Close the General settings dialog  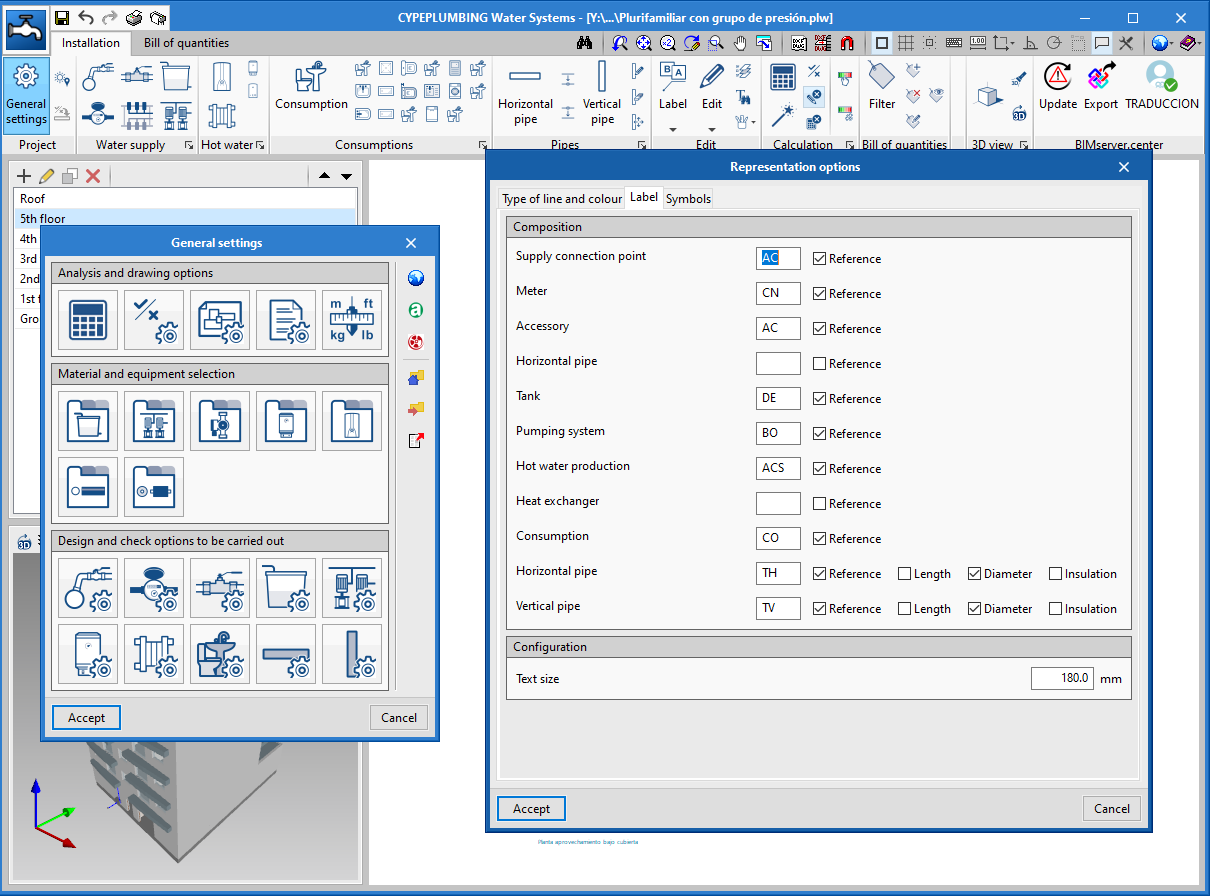click(x=411, y=243)
